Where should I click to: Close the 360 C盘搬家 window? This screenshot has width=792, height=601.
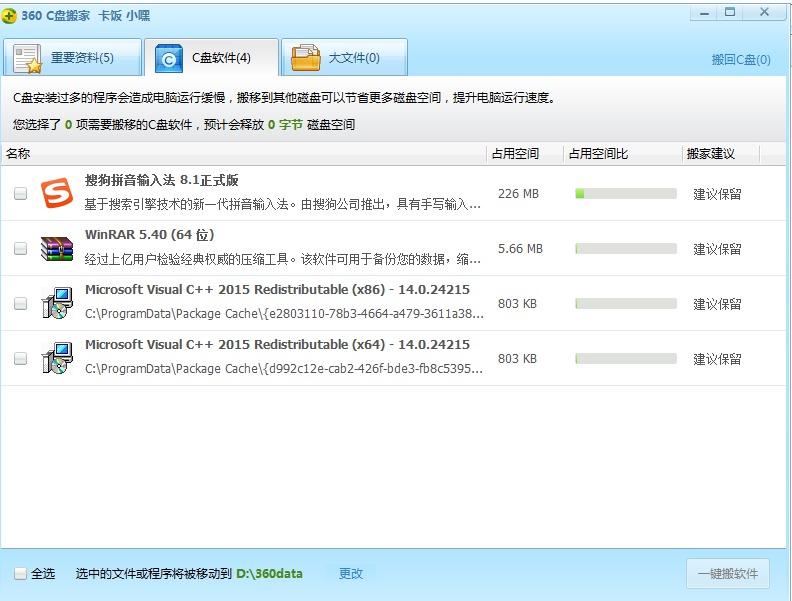[764, 13]
